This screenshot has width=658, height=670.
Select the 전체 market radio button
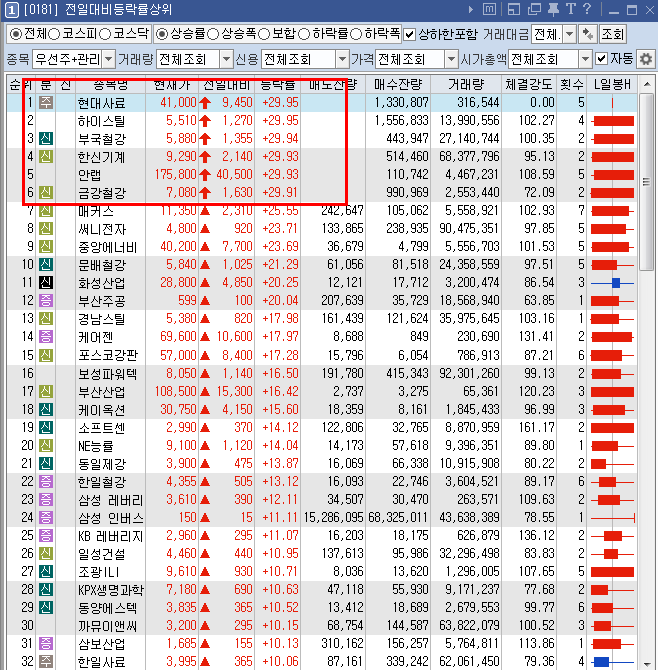click(x=16, y=34)
